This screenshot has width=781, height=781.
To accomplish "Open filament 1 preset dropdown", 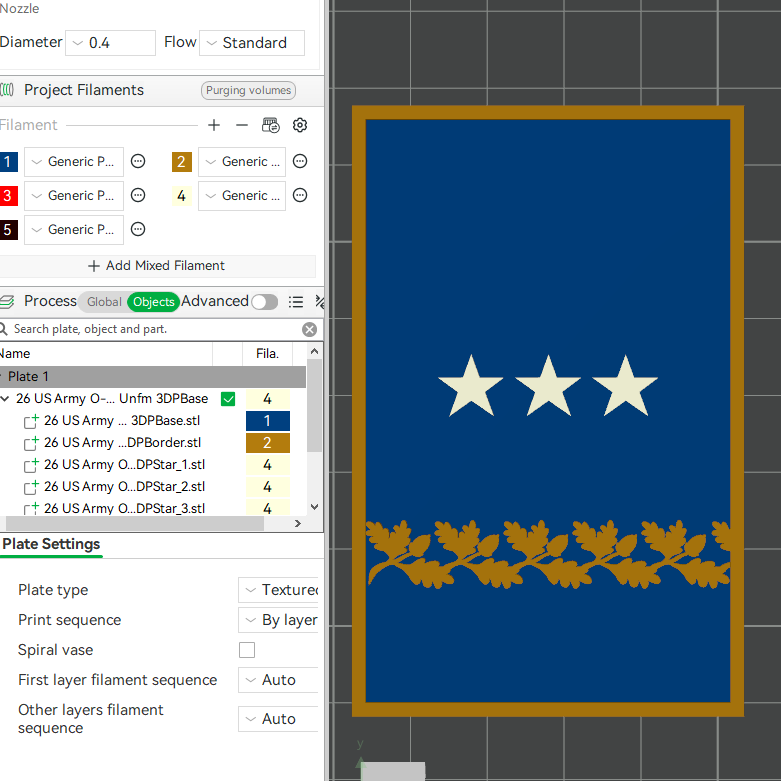I will click(74, 161).
